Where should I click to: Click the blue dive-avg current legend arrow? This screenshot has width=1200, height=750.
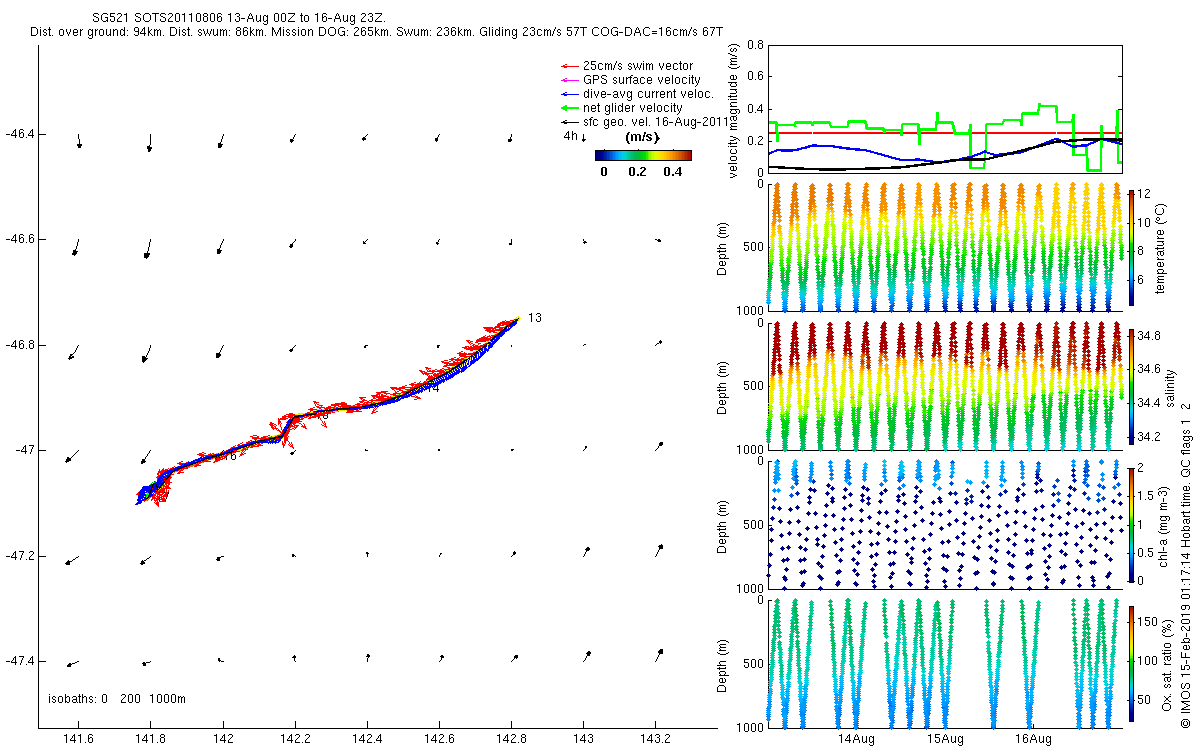569,94
